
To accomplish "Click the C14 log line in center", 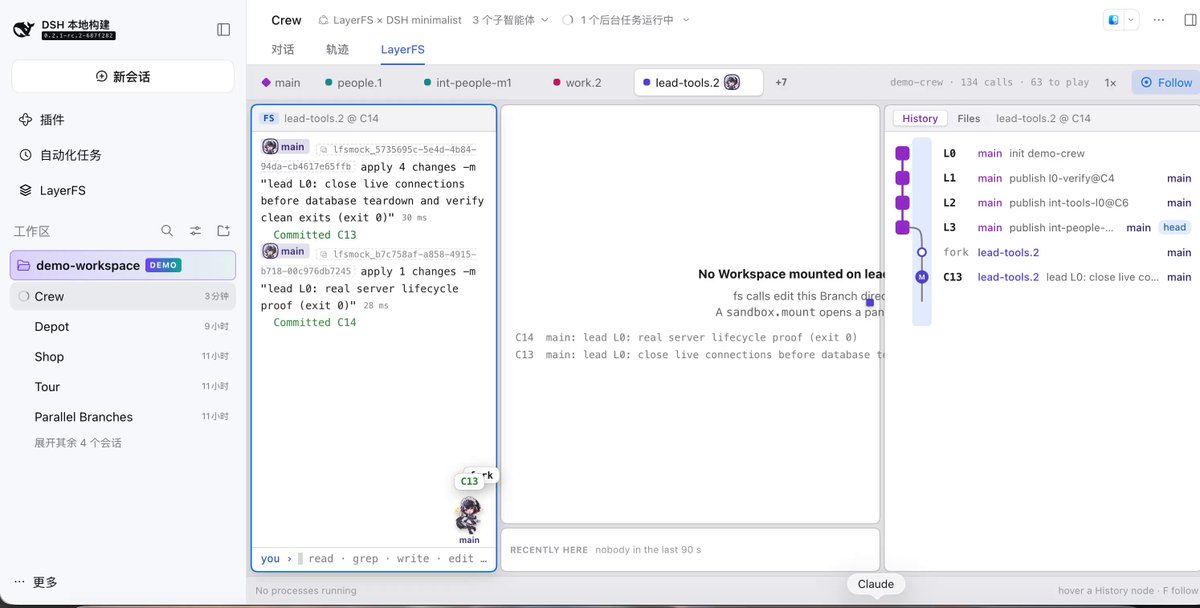I will 686,337.
